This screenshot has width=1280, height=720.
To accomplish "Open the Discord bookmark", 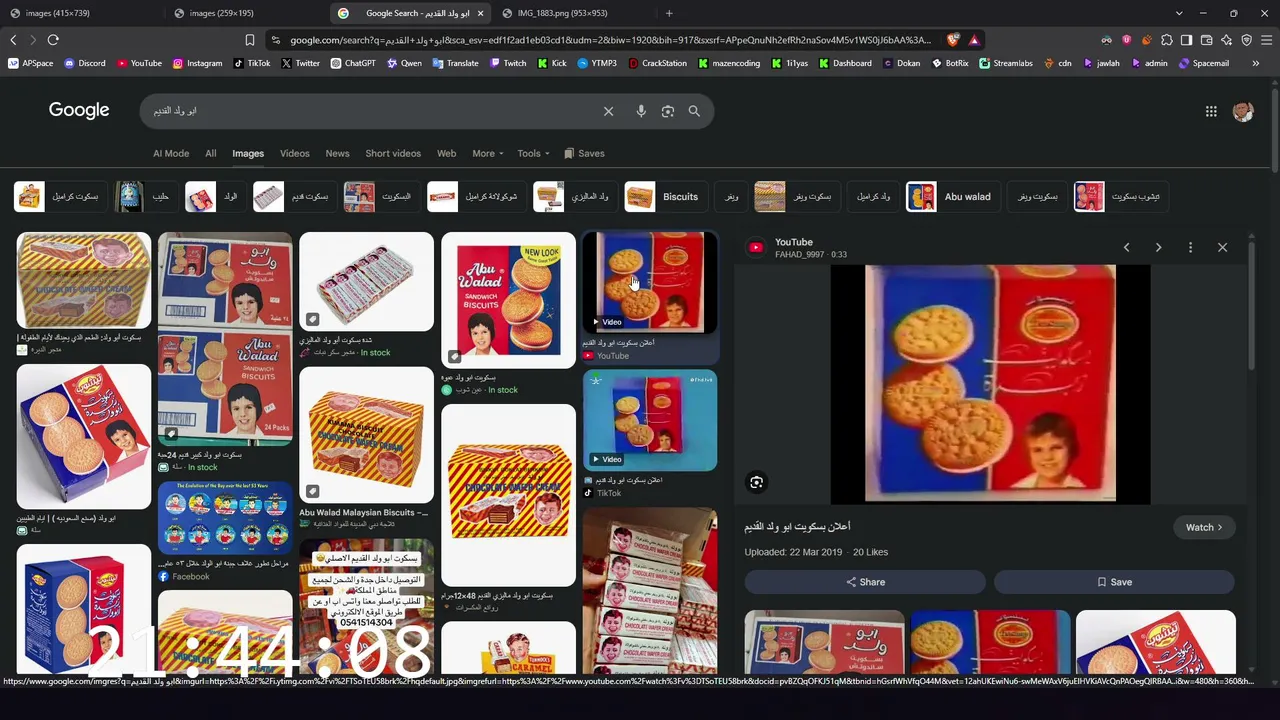I will pos(85,63).
